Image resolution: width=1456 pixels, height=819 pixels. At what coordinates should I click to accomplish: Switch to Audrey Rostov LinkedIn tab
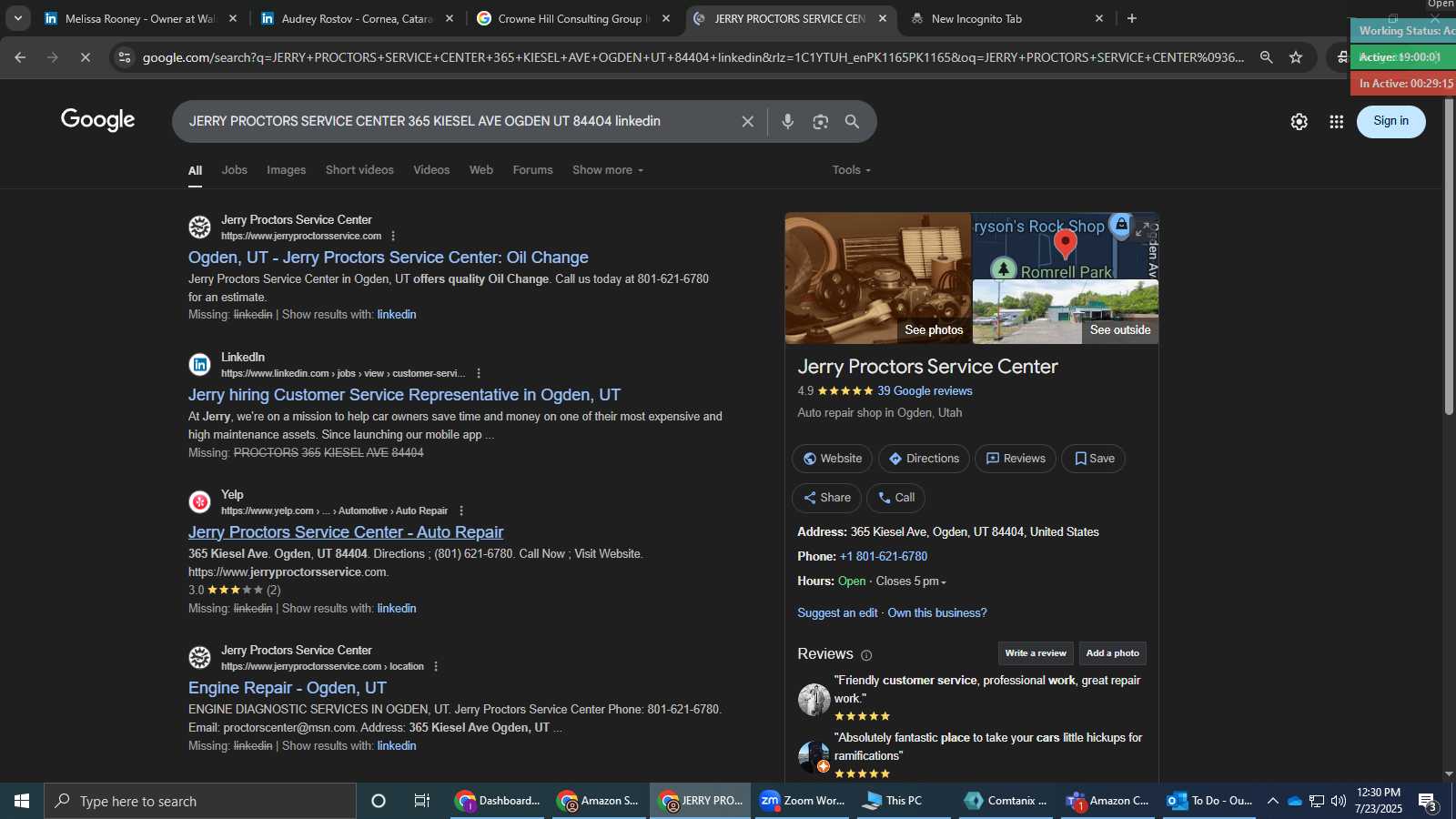point(356,18)
